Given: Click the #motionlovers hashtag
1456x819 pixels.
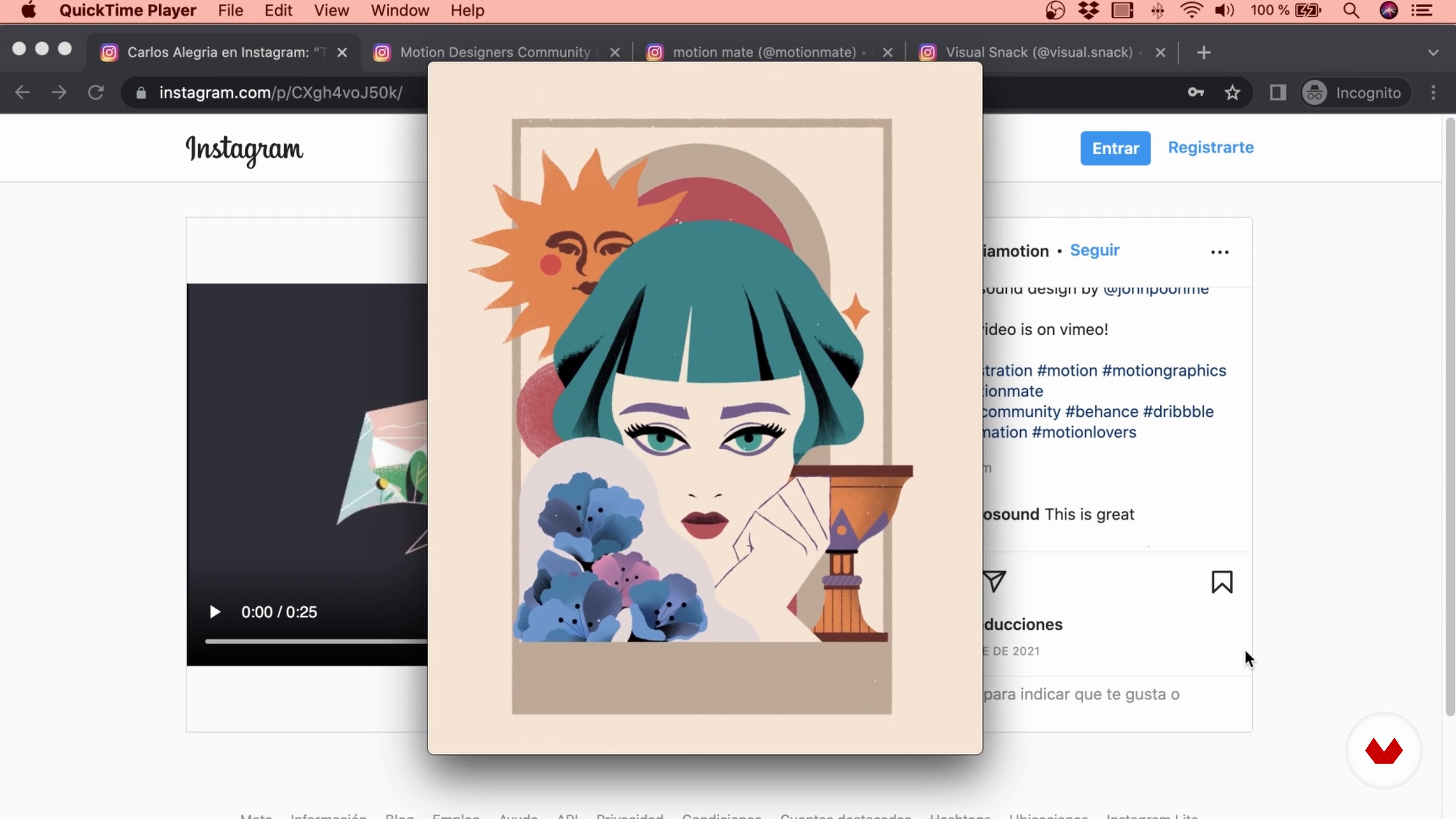Looking at the screenshot, I should point(1084,432).
